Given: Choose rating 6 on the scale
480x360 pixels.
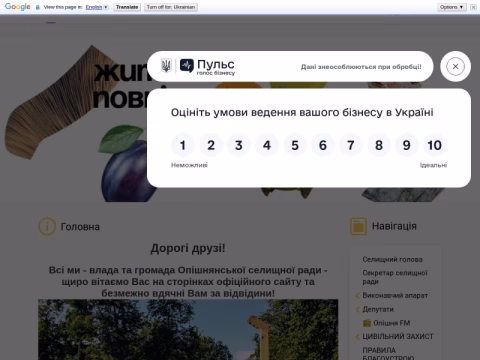Looking at the screenshot, I should pyautogui.click(x=323, y=145).
